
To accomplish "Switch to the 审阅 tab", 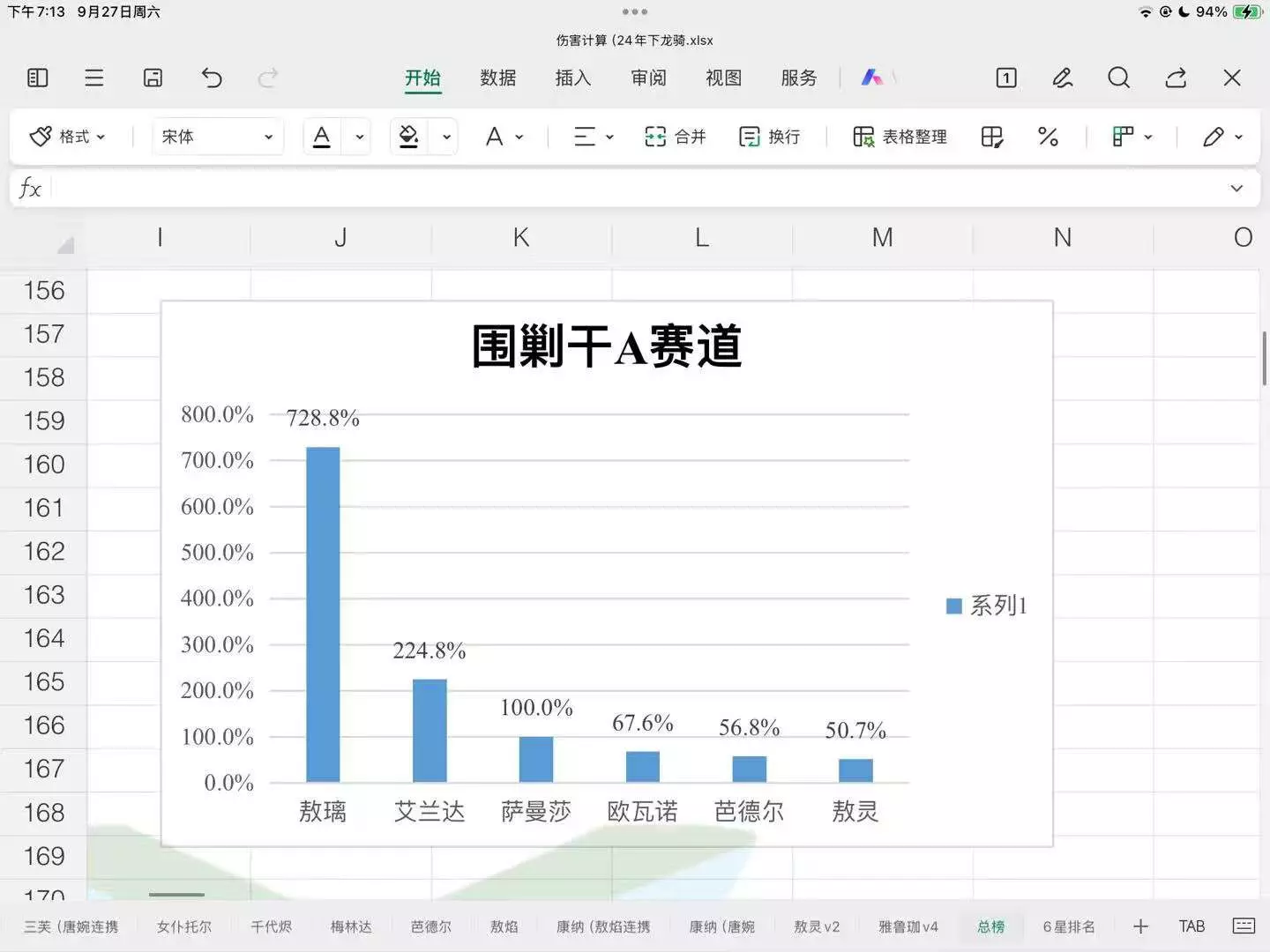I will (649, 78).
